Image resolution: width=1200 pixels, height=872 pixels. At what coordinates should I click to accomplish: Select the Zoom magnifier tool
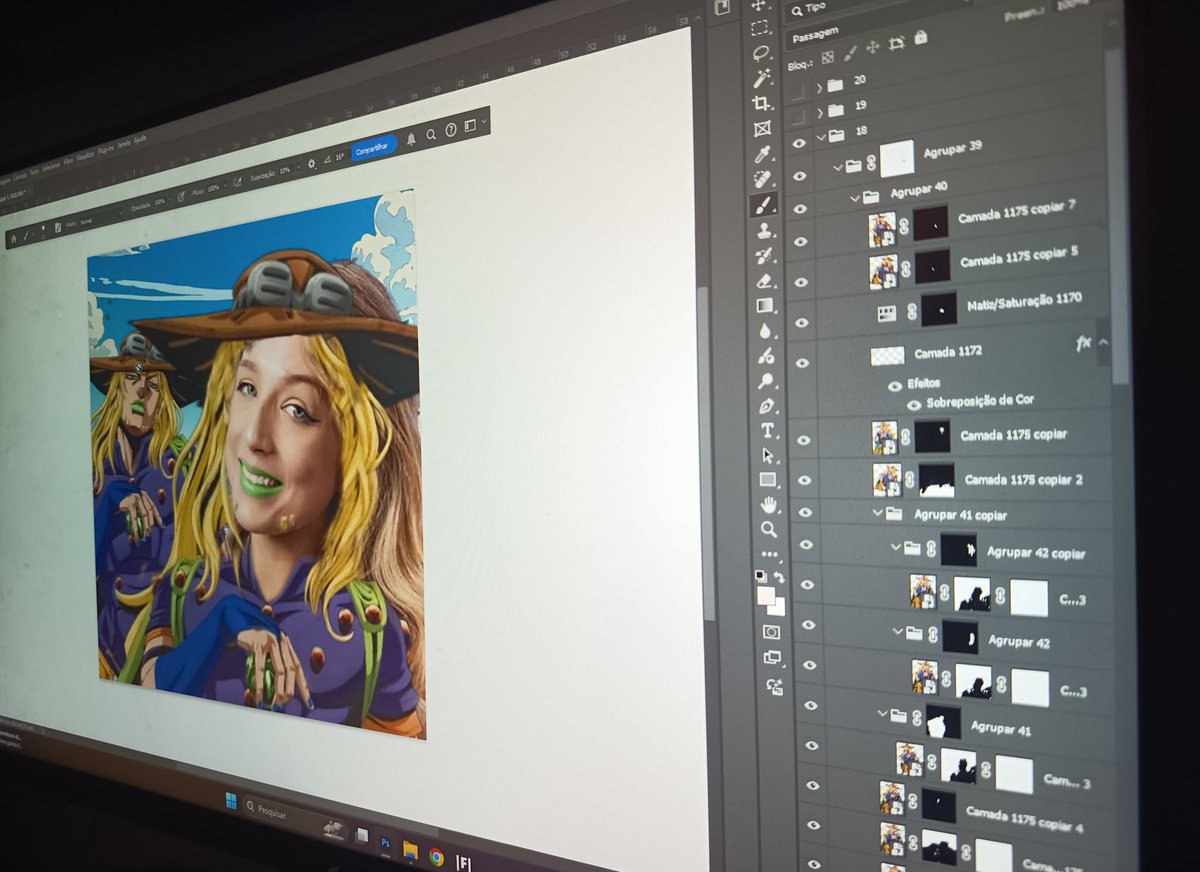769,529
